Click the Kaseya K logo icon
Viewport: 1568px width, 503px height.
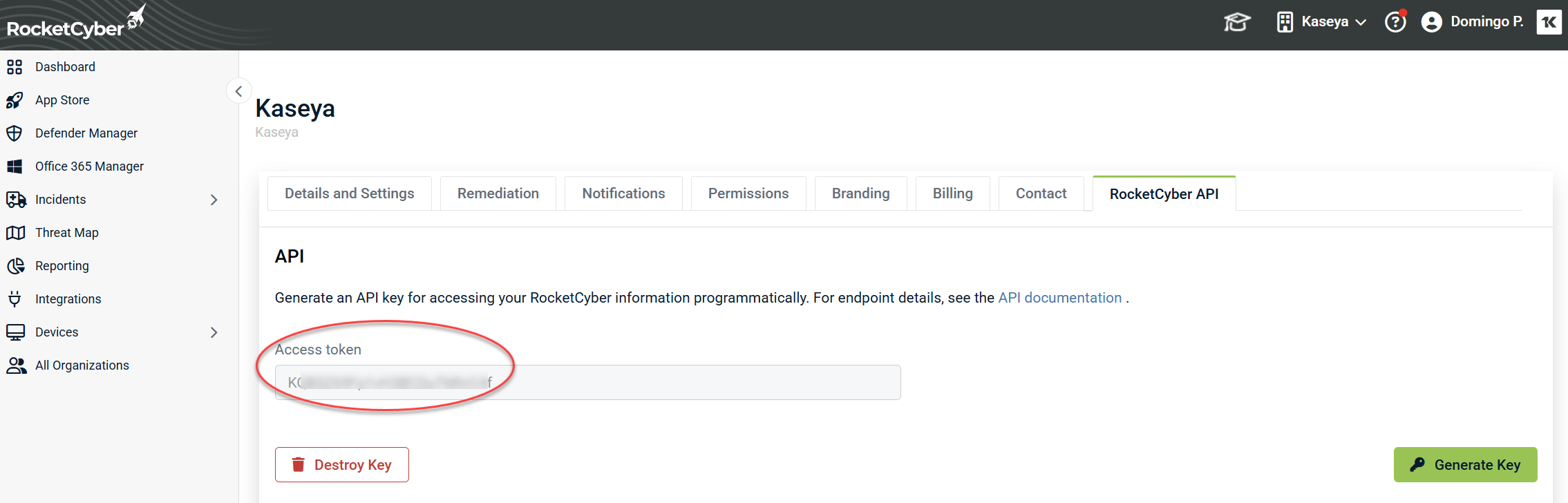point(1549,22)
